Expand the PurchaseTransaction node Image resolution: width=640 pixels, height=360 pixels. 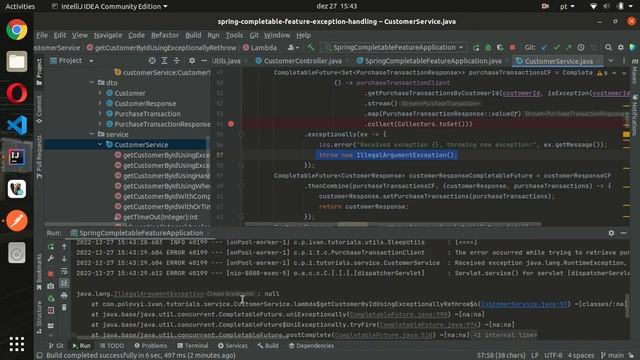tap(100, 113)
